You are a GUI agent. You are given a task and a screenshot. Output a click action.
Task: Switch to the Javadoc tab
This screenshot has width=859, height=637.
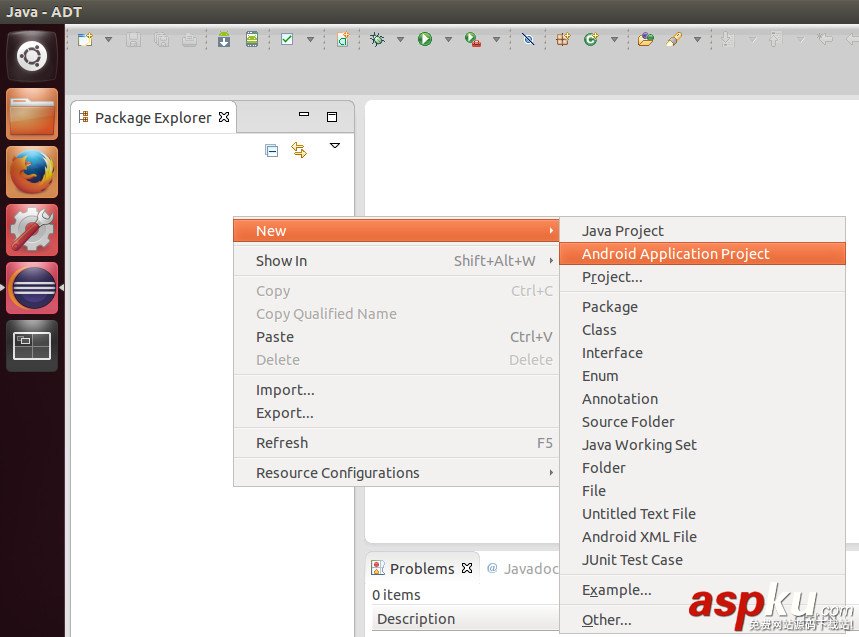[x=523, y=569]
